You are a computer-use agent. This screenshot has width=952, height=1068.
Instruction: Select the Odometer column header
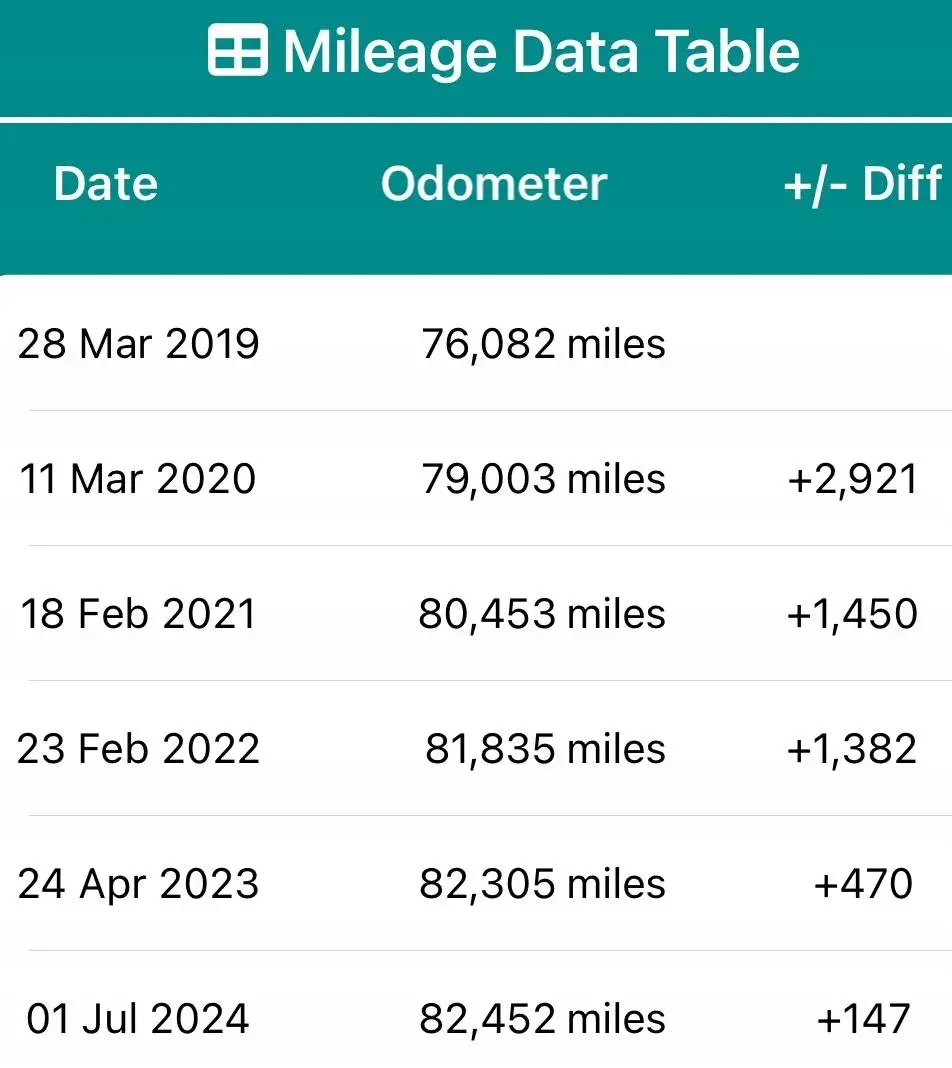coord(494,184)
